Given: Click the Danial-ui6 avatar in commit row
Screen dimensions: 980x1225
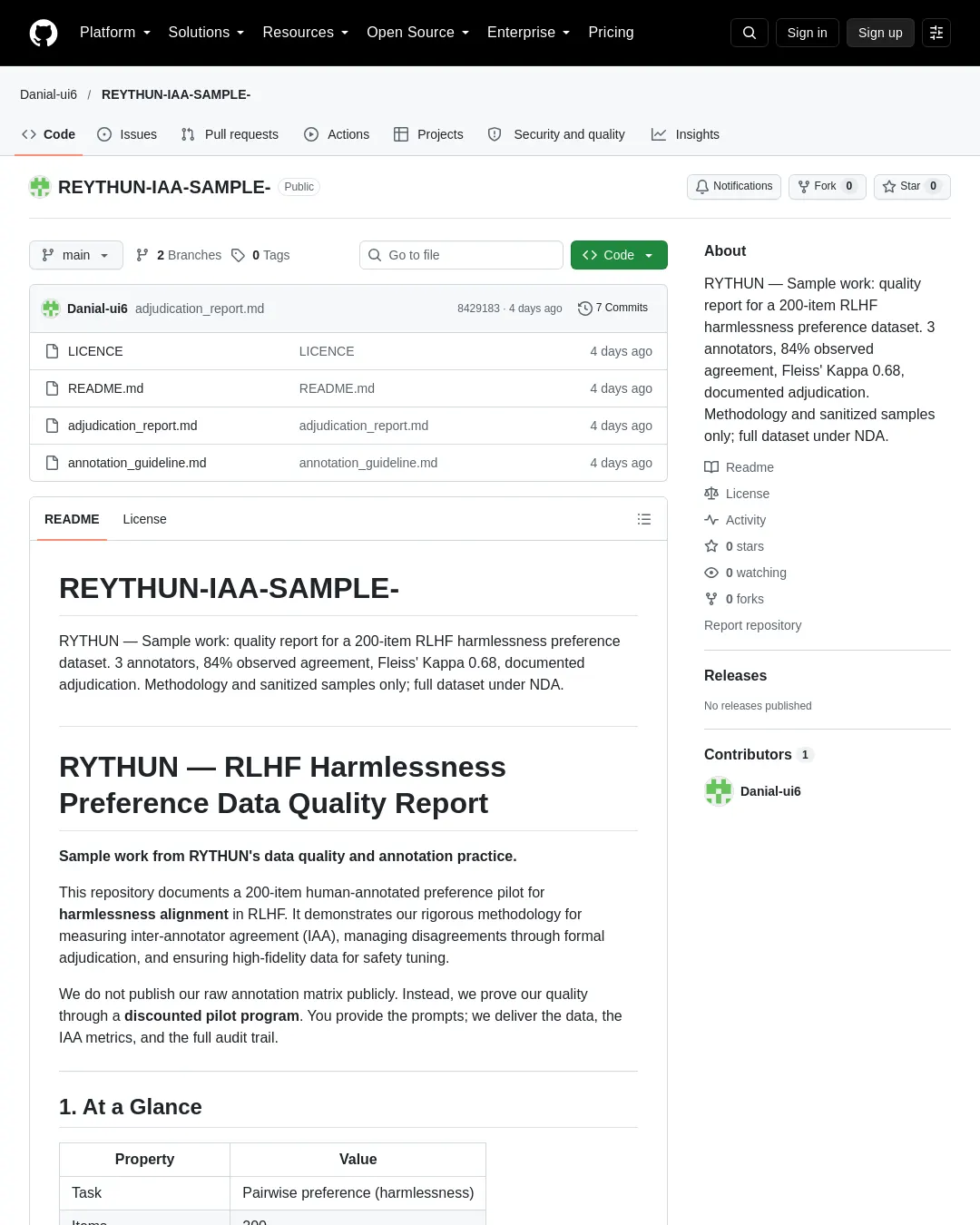Looking at the screenshot, I should point(51,309).
